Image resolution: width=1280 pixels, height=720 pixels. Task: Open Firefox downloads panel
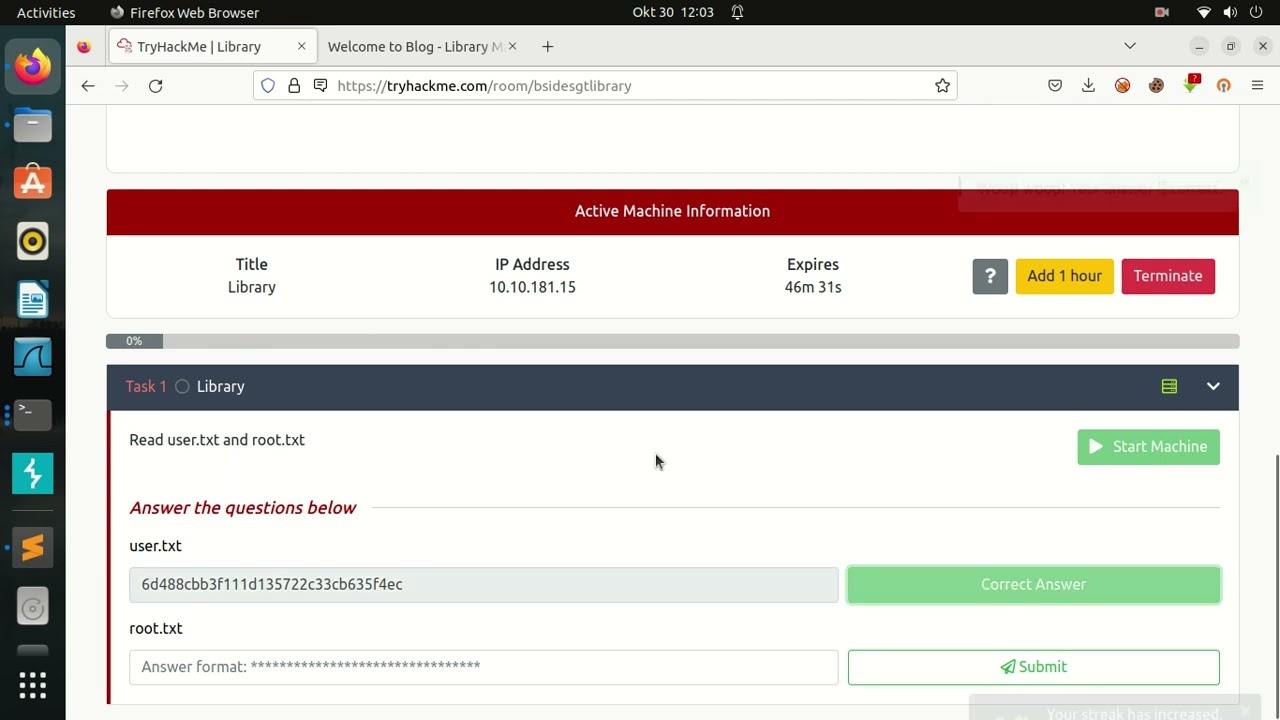[1088, 86]
